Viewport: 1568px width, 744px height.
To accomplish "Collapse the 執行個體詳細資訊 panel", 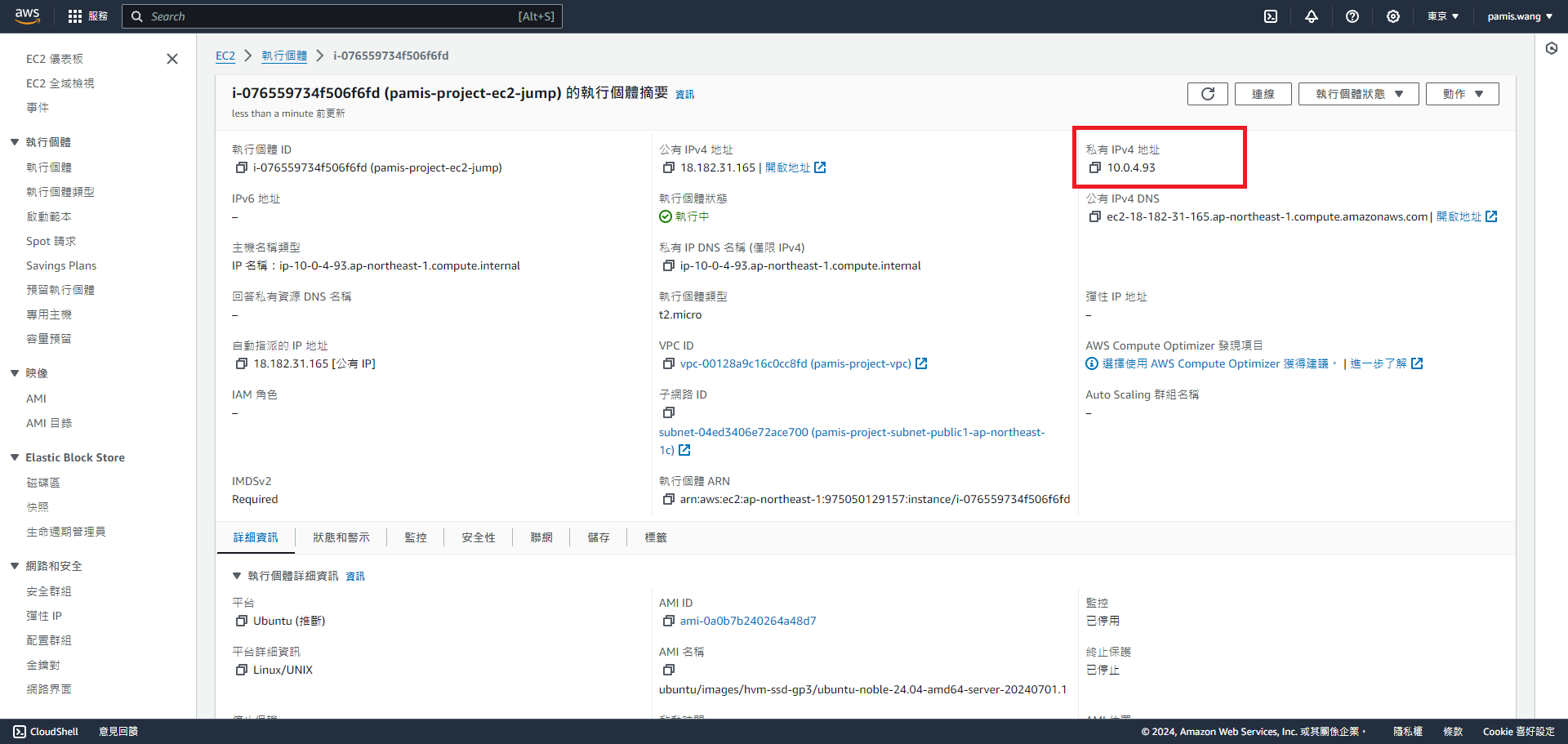I will 237,576.
